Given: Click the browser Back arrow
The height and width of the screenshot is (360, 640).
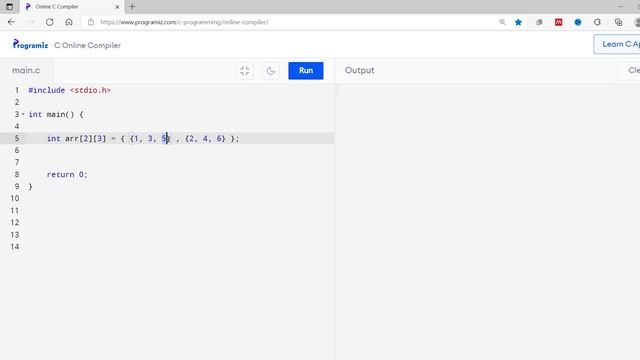Looking at the screenshot, I should pos(11,22).
